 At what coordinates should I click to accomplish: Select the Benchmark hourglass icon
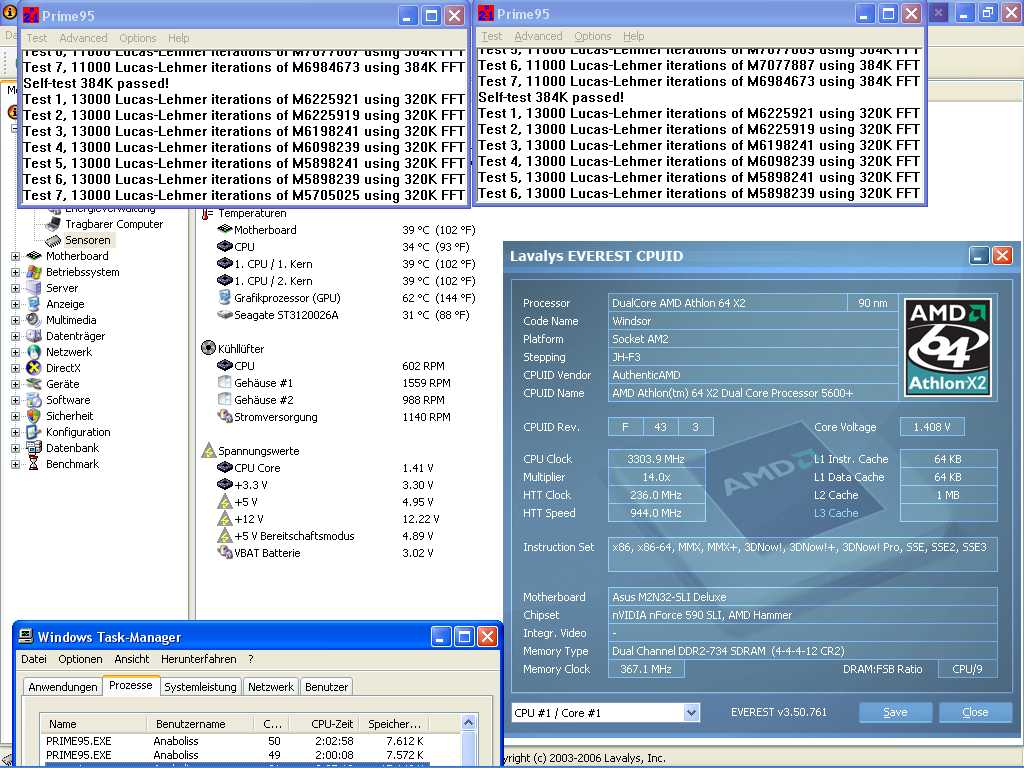click(34, 464)
